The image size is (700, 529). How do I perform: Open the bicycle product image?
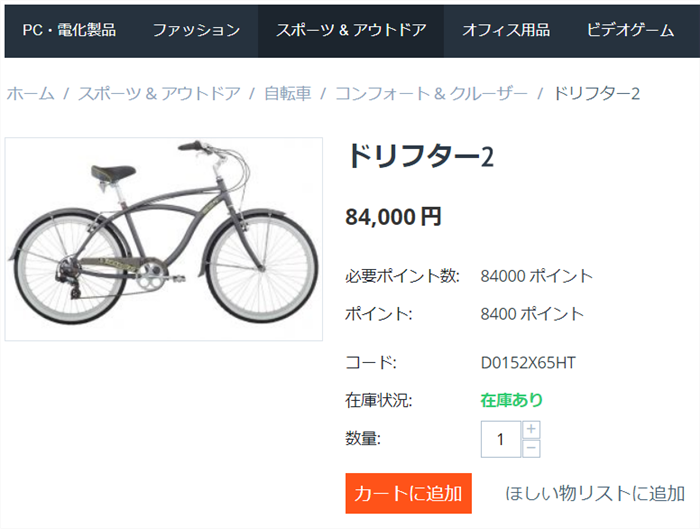click(x=164, y=238)
